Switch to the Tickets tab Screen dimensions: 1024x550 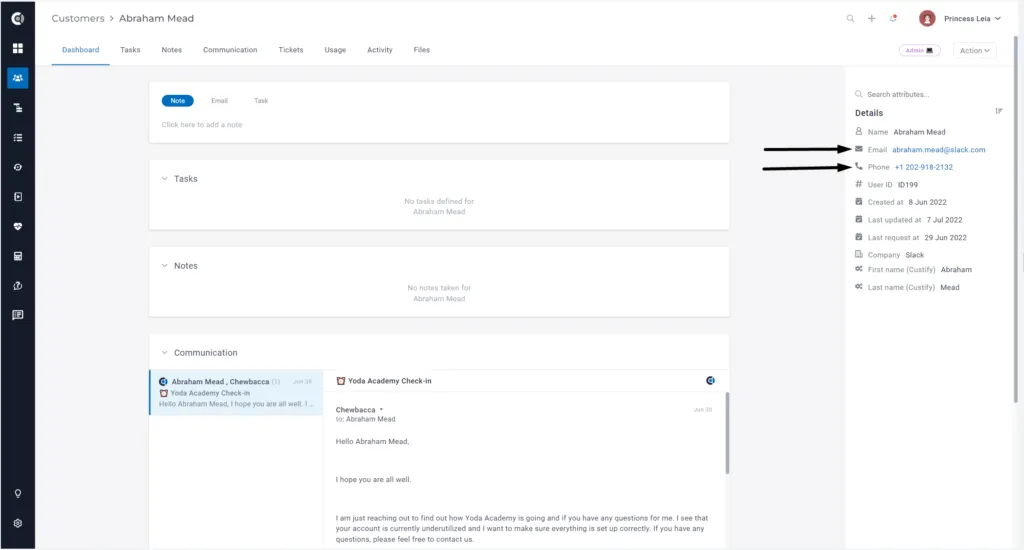coord(291,50)
